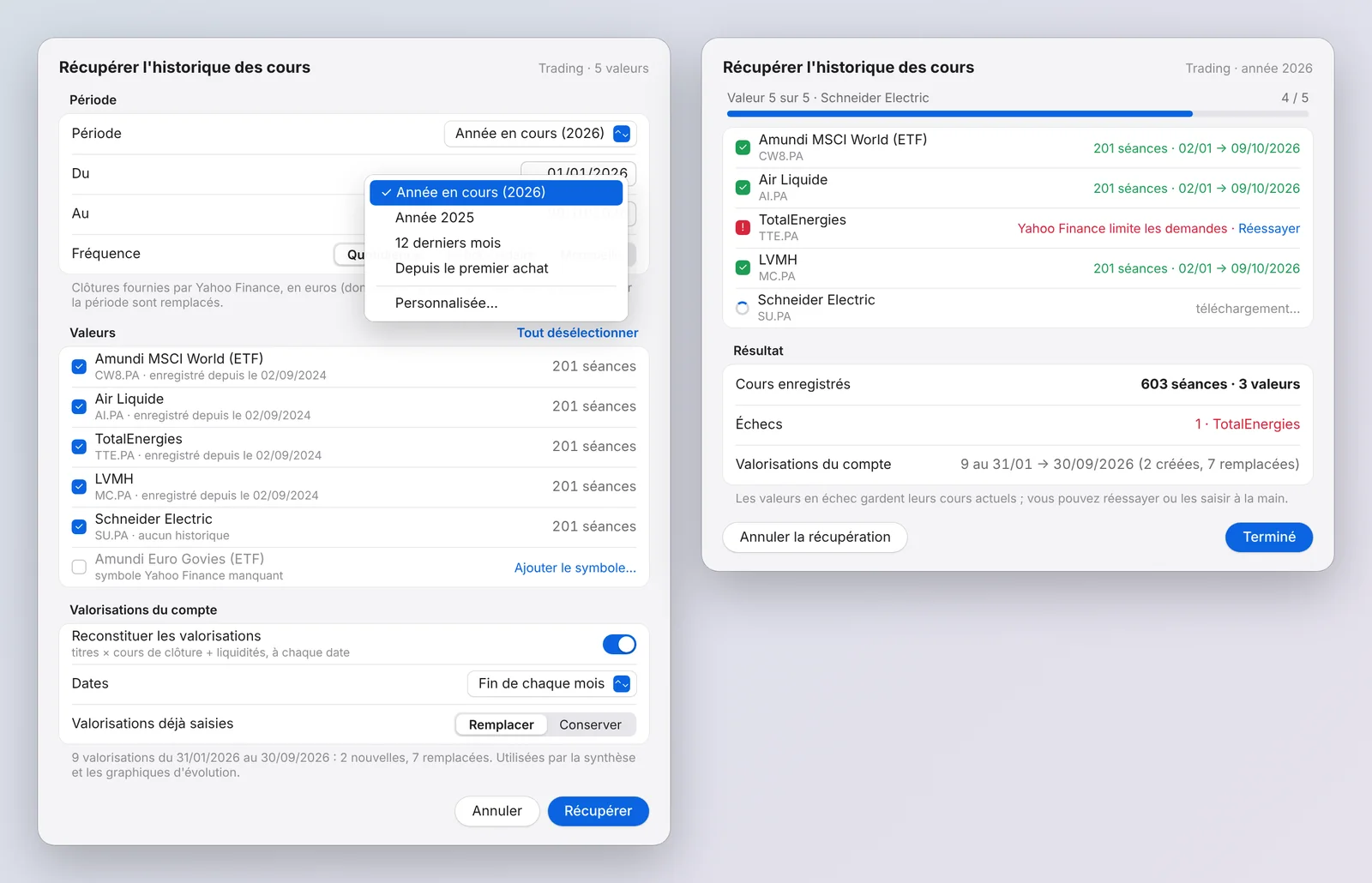Click the blue chevron icon of Période selector
The height and width of the screenshot is (883, 1372).
point(622,134)
